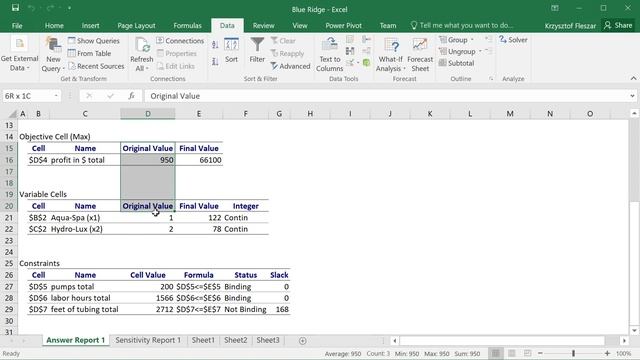
Task: Open the View tab
Action: tap(300, 25)
